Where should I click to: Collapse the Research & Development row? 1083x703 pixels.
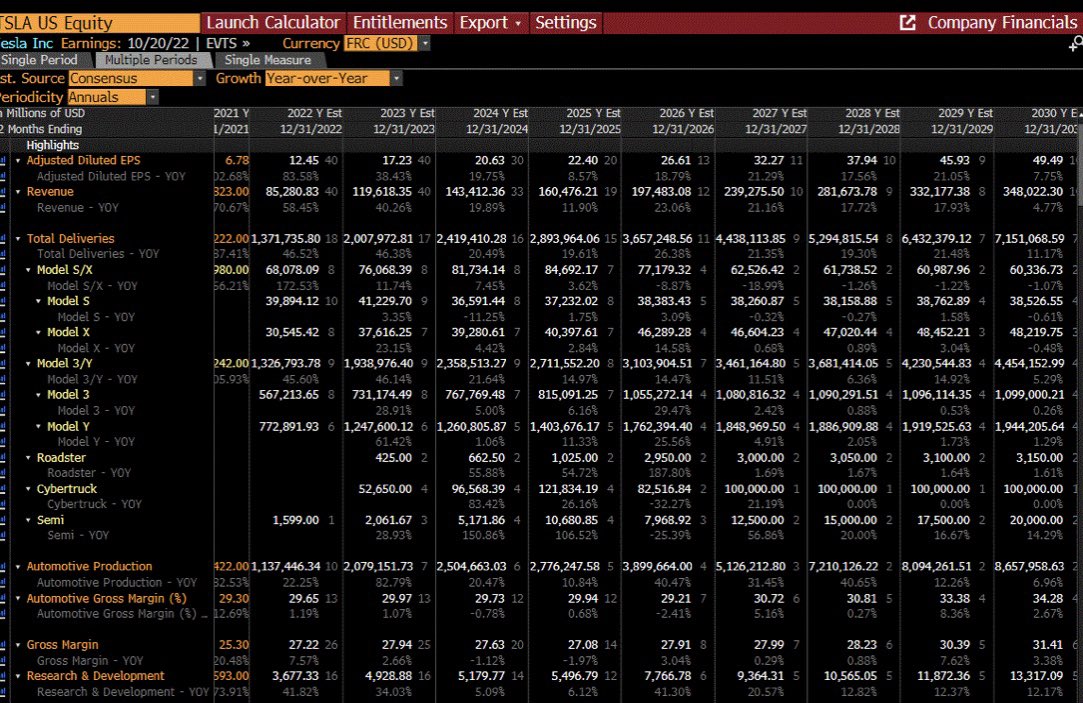click(x=18, y=676)
